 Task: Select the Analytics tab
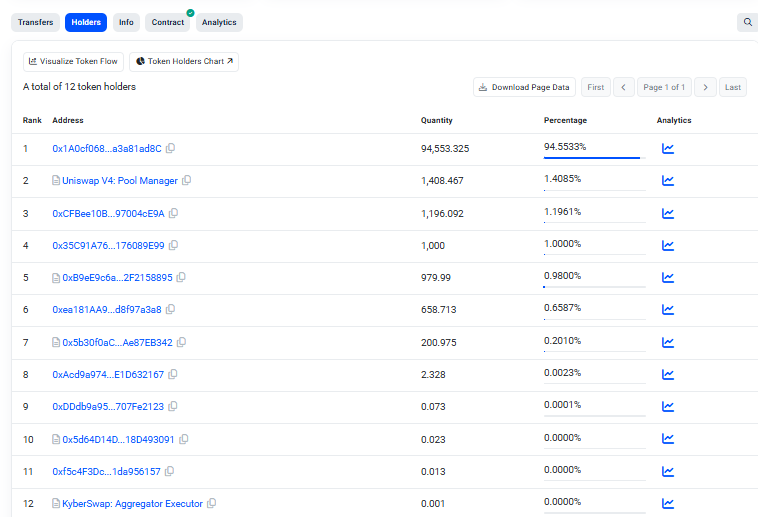219,22
